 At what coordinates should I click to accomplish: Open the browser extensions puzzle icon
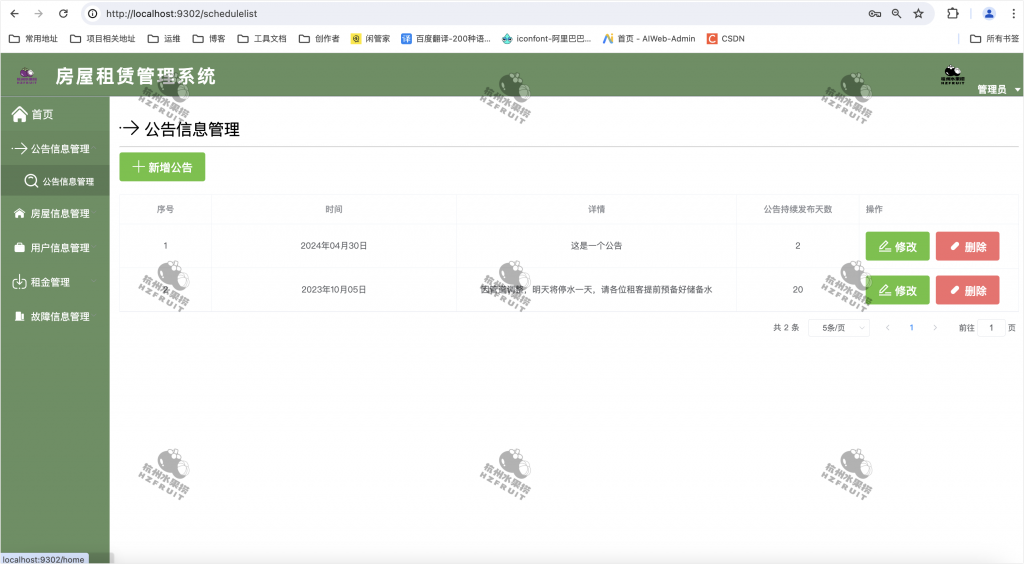pos(953,14)
